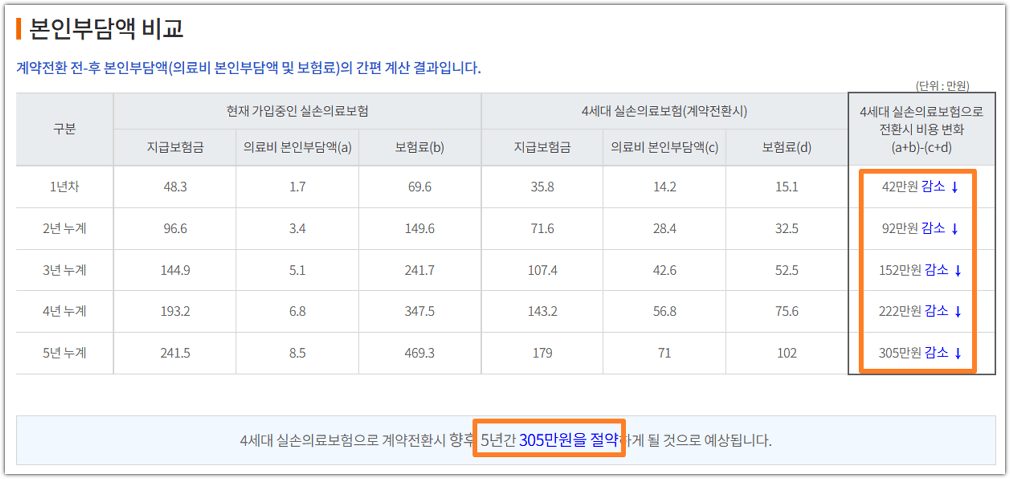Click the '4세대 실손의료보험(계약전환시)' header
Screen dimensions: 1010x479
click(x=664, y=111)
